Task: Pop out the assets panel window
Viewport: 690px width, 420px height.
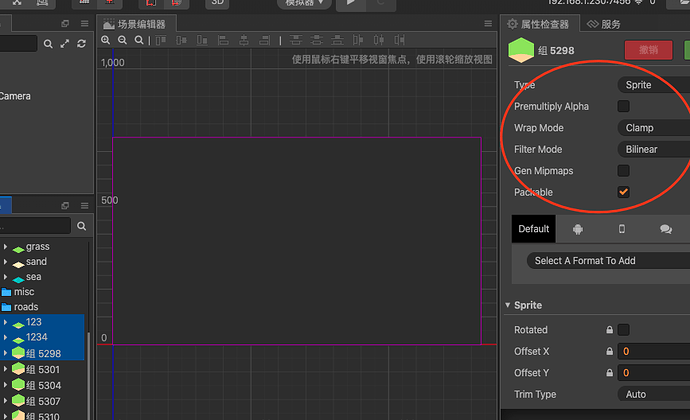Action: [x=65, y=206]
